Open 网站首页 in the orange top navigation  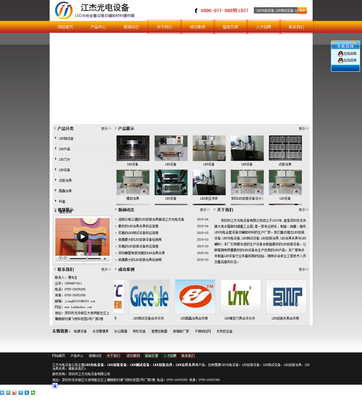pyautogui.click(x=65, y=27)
